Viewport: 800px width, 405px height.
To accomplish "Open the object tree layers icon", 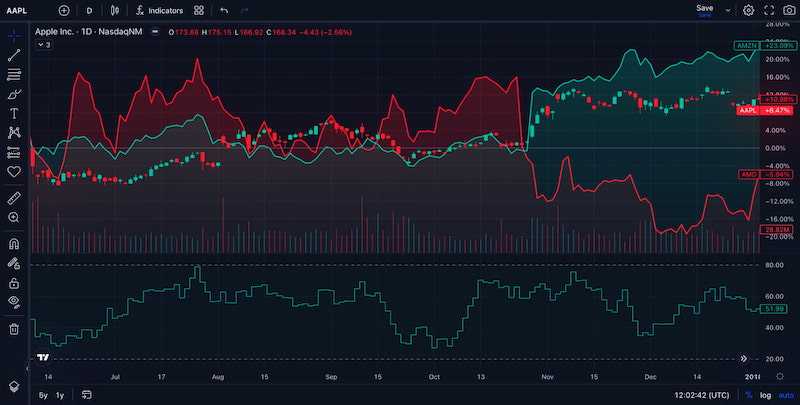I will coord(14,386).
